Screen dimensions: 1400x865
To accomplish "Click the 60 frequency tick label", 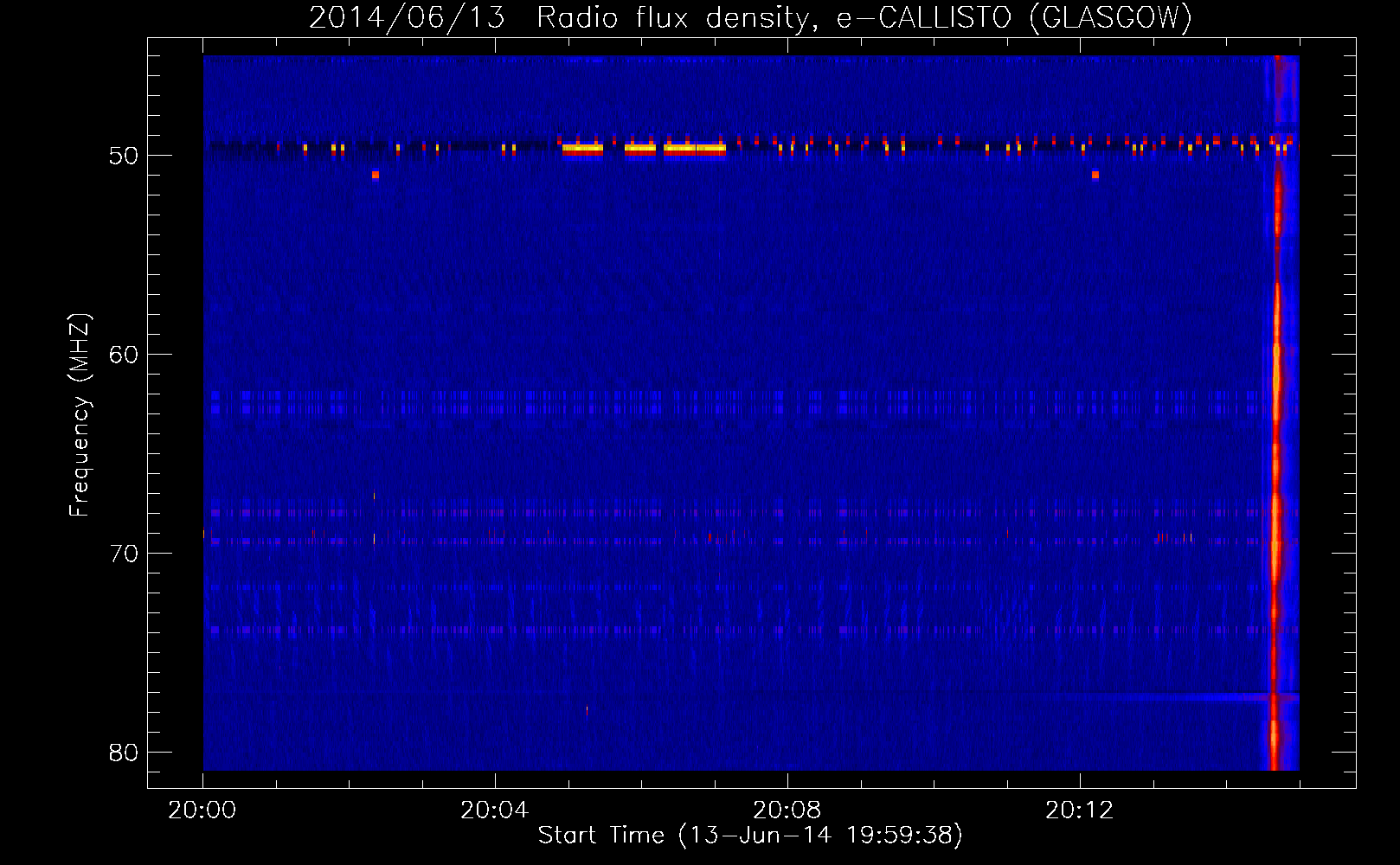I will pos(124,355).
